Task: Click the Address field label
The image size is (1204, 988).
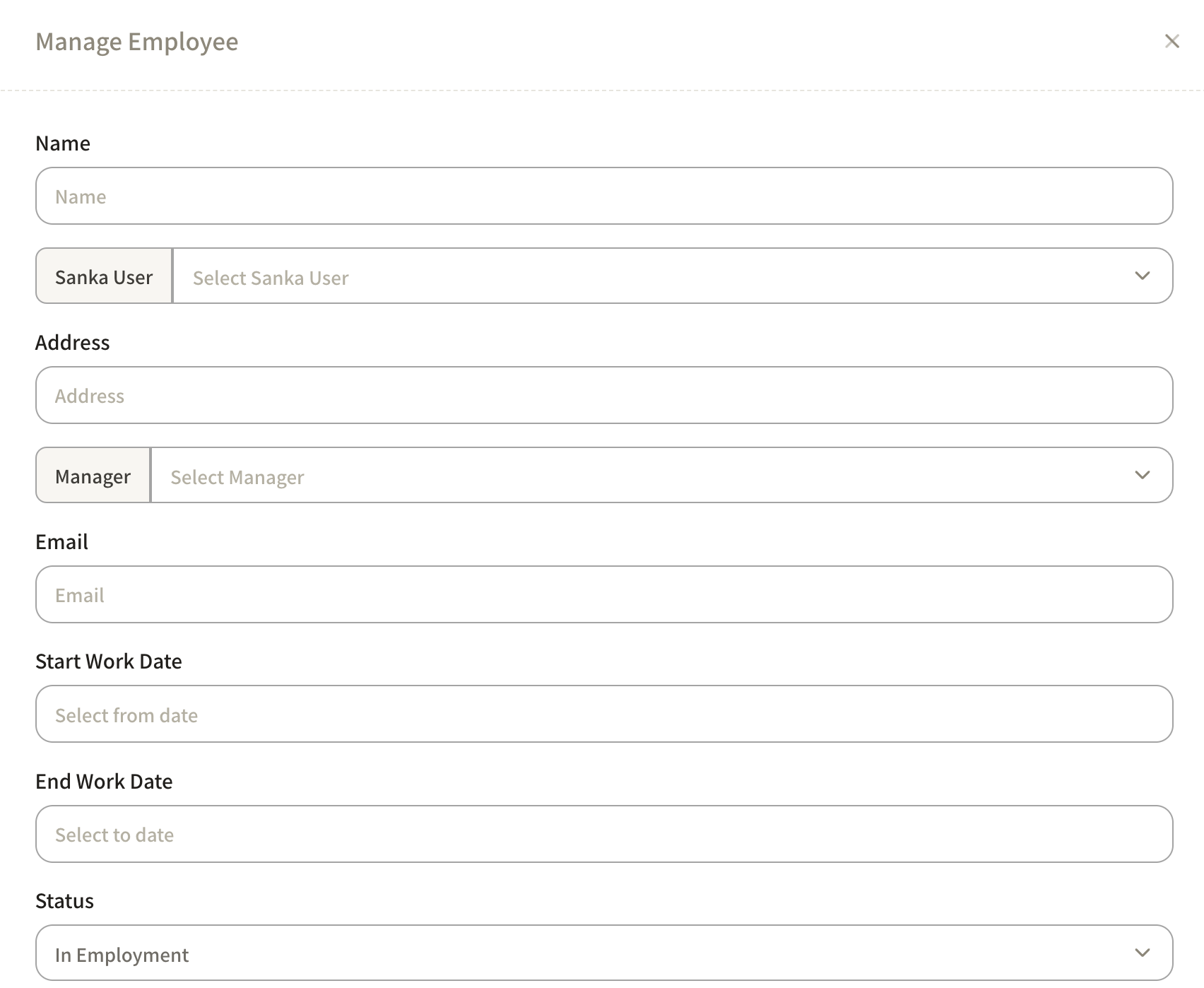Action: click(73, 343)
